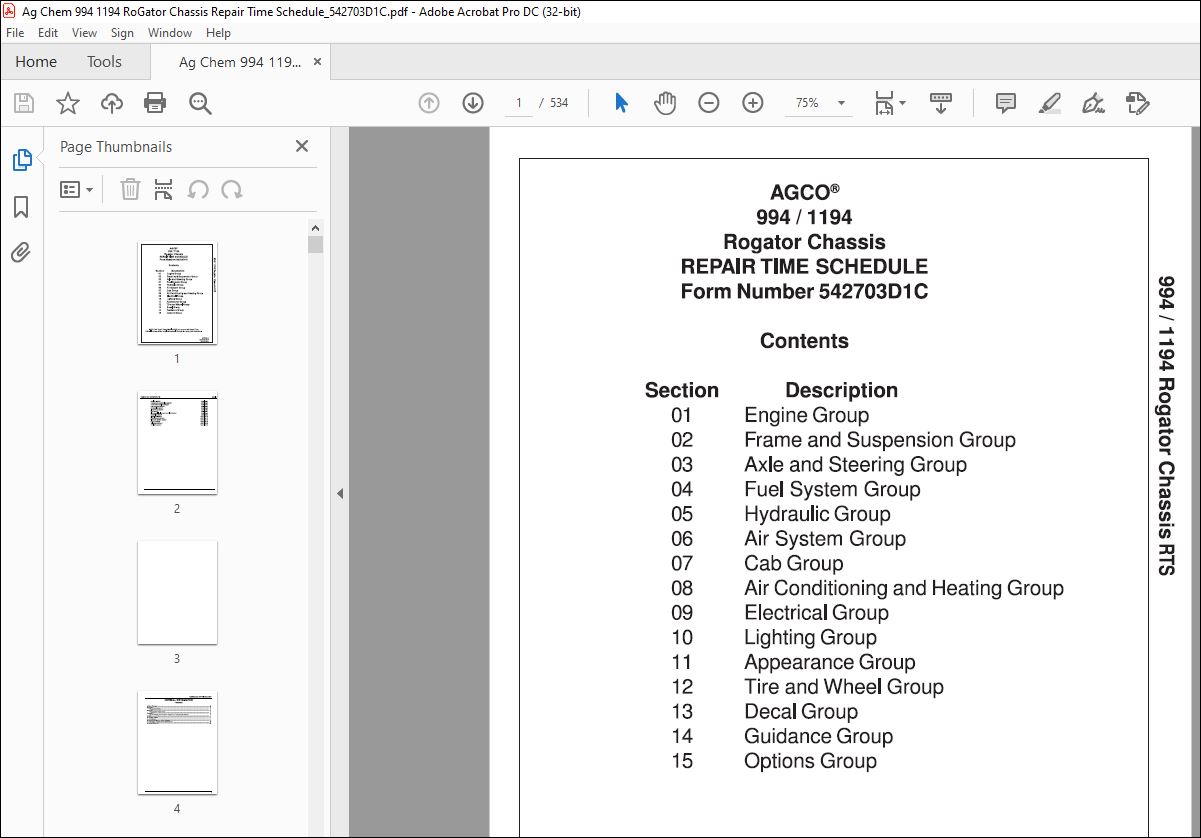Click the 'Guidance Group' contents entry
Image resolution: width=1201 pixels, height=838 pixels.
coord(818,736)
